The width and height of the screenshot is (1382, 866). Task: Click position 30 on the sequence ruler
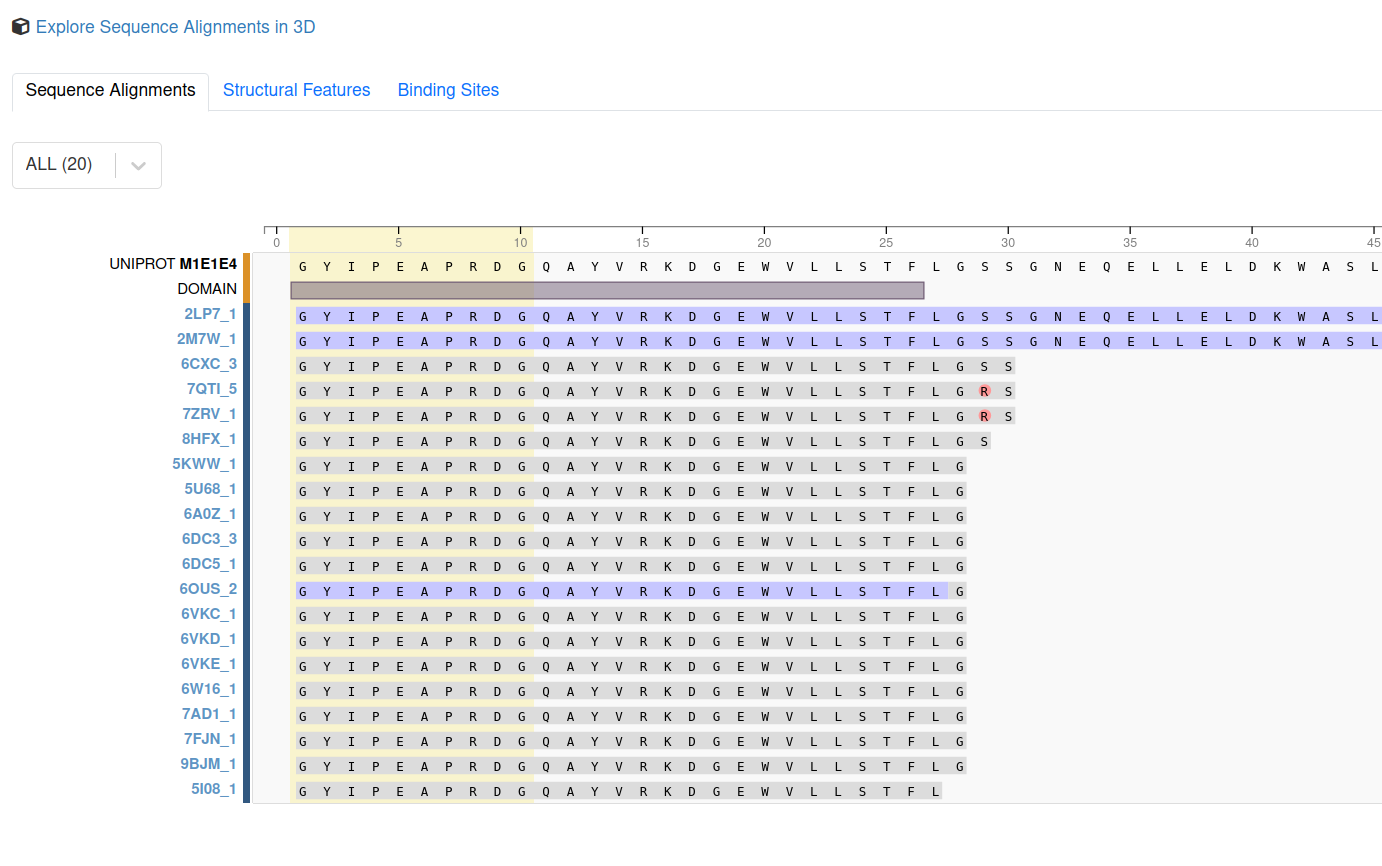[1008, 242]
